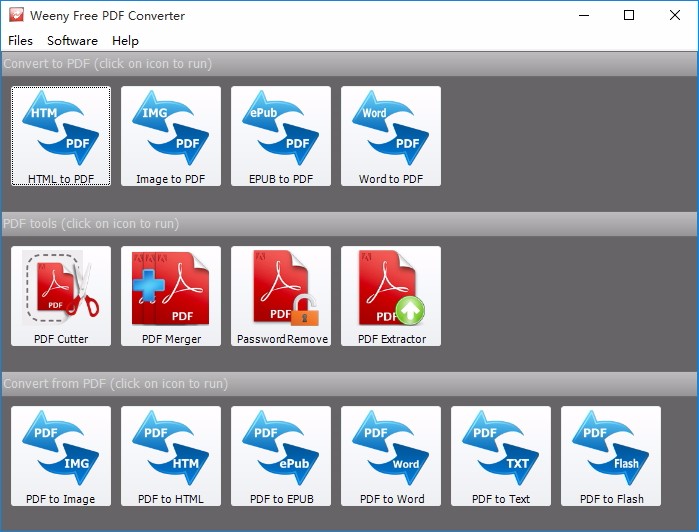Open the PDF to Text converter
Screen dimensions: 699x532
point(501,456)
